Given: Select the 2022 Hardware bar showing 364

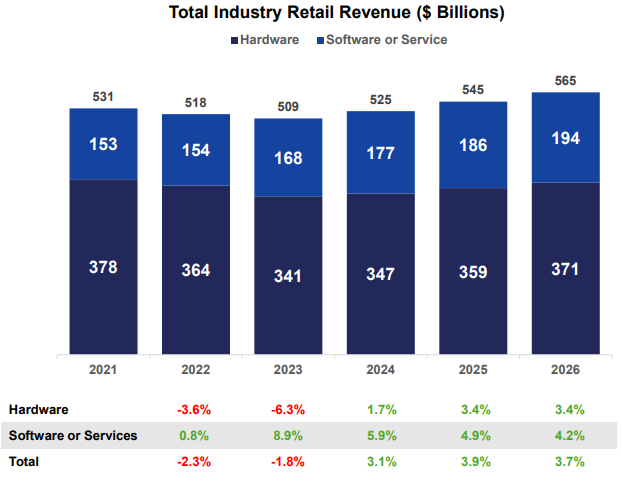Looking at the screenshot, I should pos(196,270).
